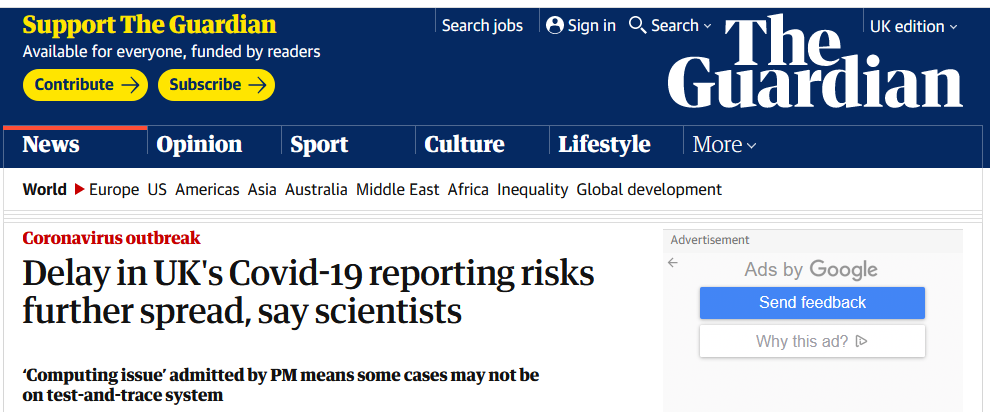Expand the UK edition dropdown
This screenshot has width=990, height=412.
914,26
